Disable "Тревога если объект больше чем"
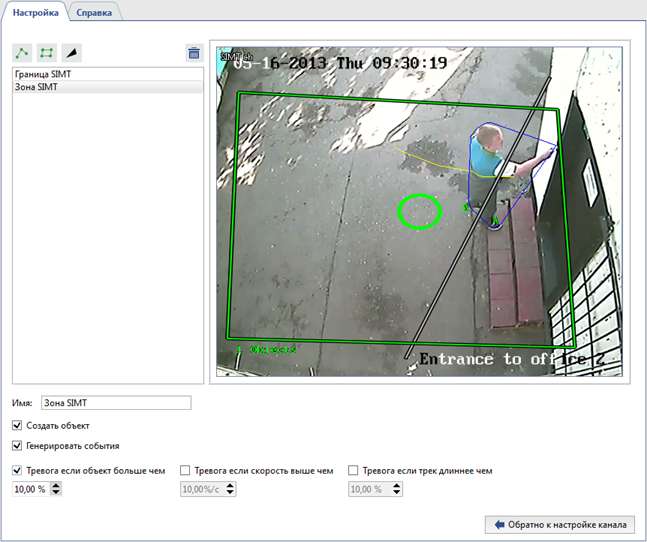The width and height of the screenshot is (647, 542). [17, 470]
